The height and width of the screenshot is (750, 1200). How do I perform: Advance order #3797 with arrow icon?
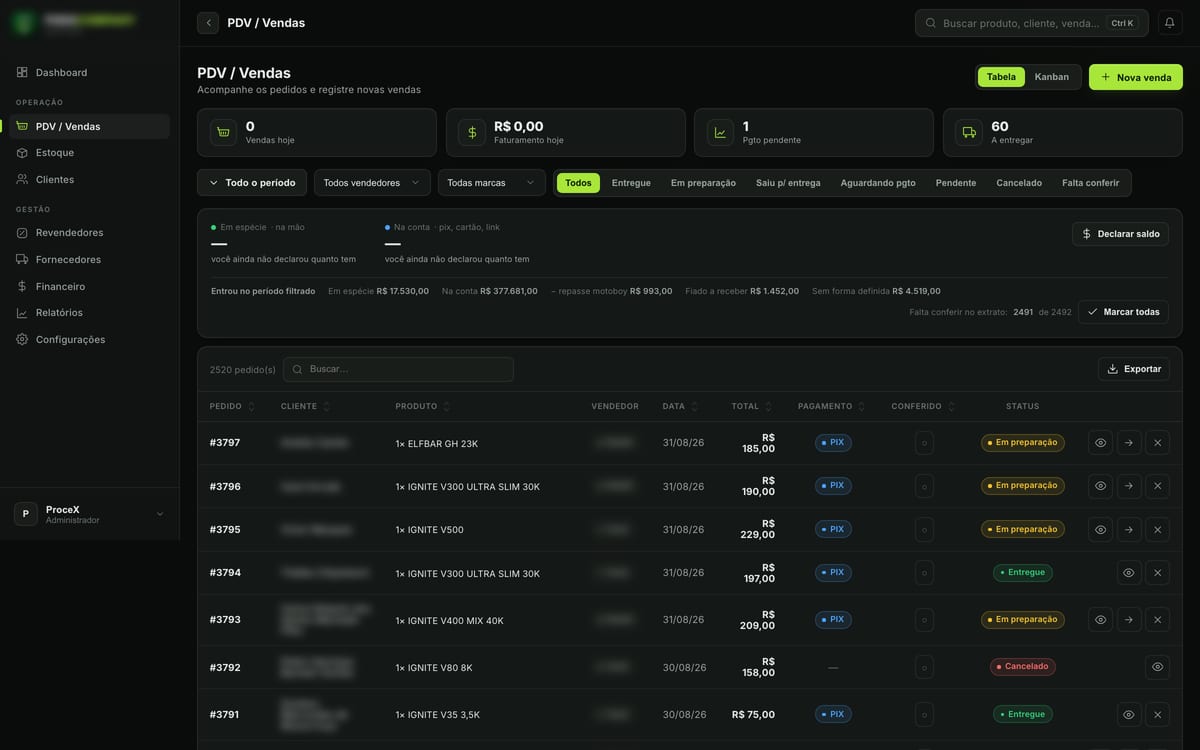coord(1129,443)
